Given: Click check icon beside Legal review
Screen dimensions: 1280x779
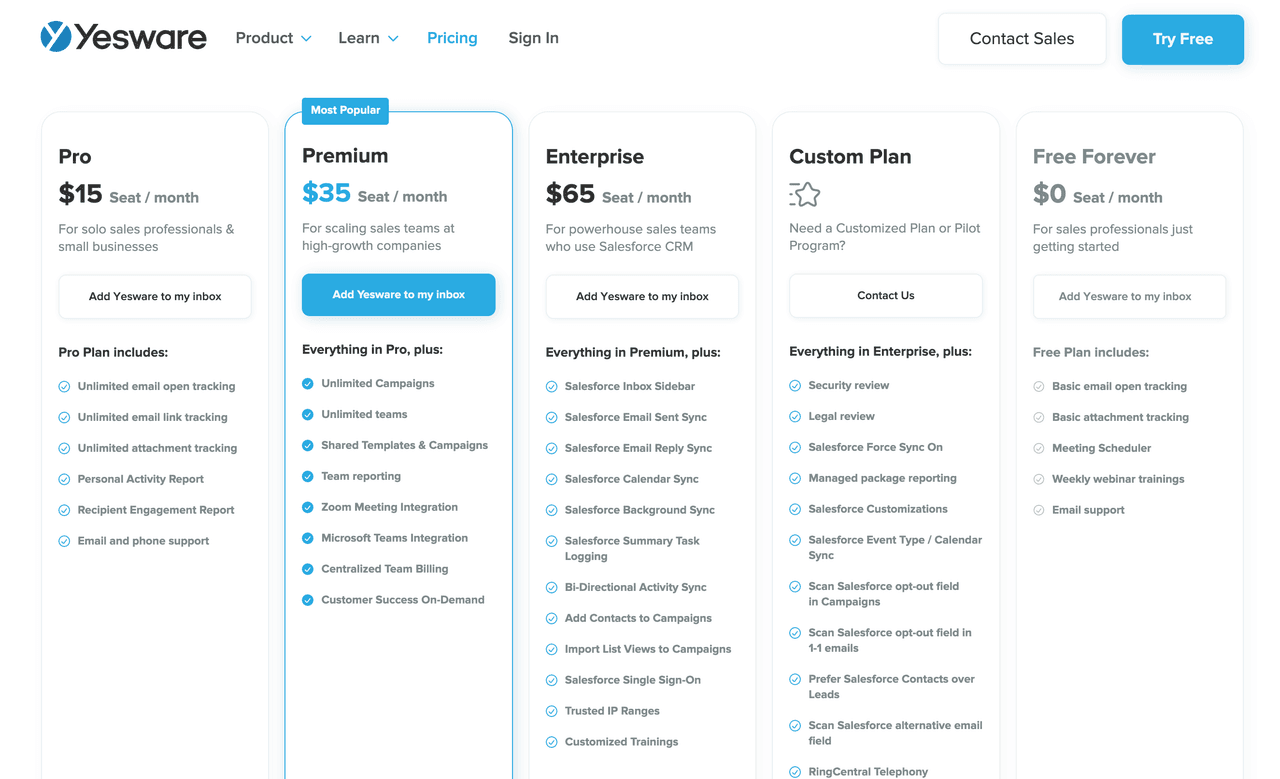Looking at the screenshot, I should (x=796, y=417).
